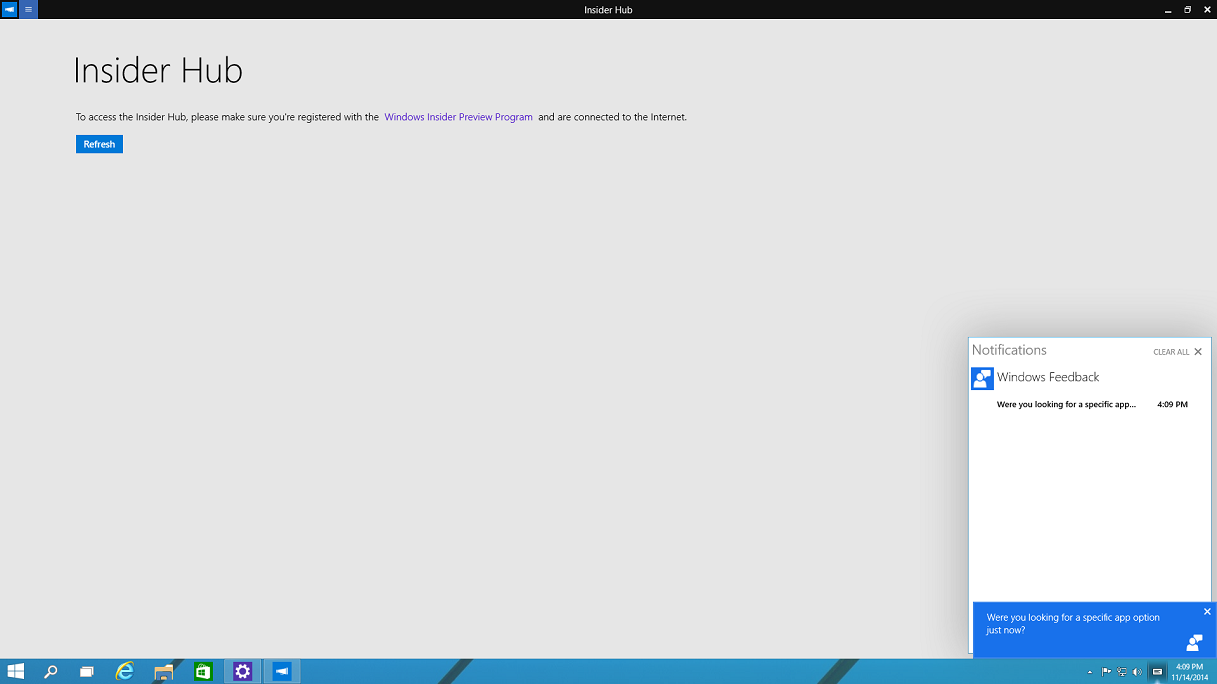Click the blue toast asking about a specific app option
The width and height of the screenshot is (1217, 684).
coord(1075,625)
